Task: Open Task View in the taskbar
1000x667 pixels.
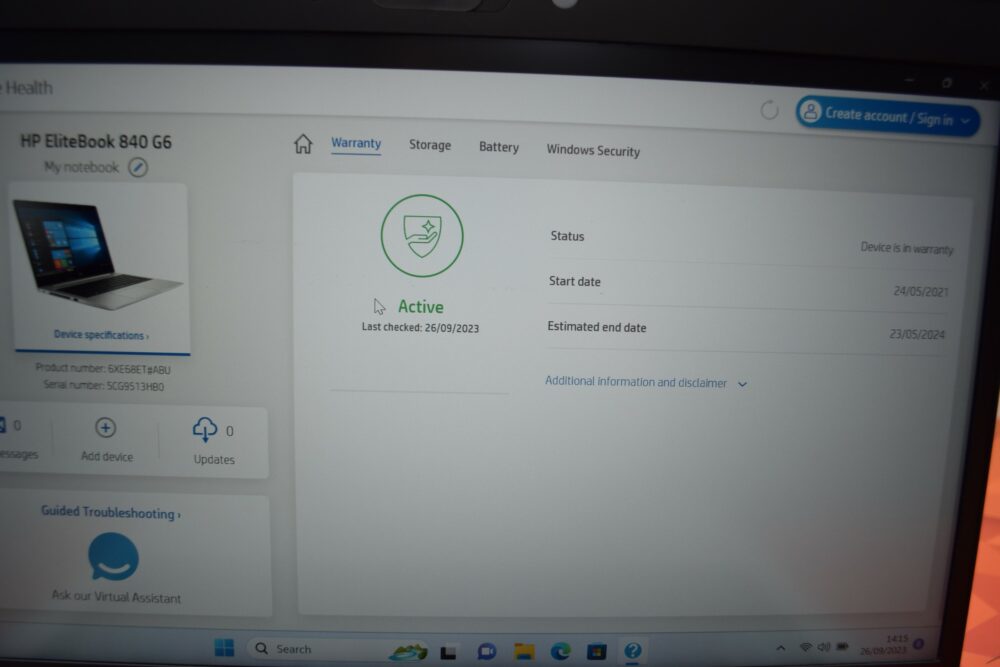Action: pos(448,652)
